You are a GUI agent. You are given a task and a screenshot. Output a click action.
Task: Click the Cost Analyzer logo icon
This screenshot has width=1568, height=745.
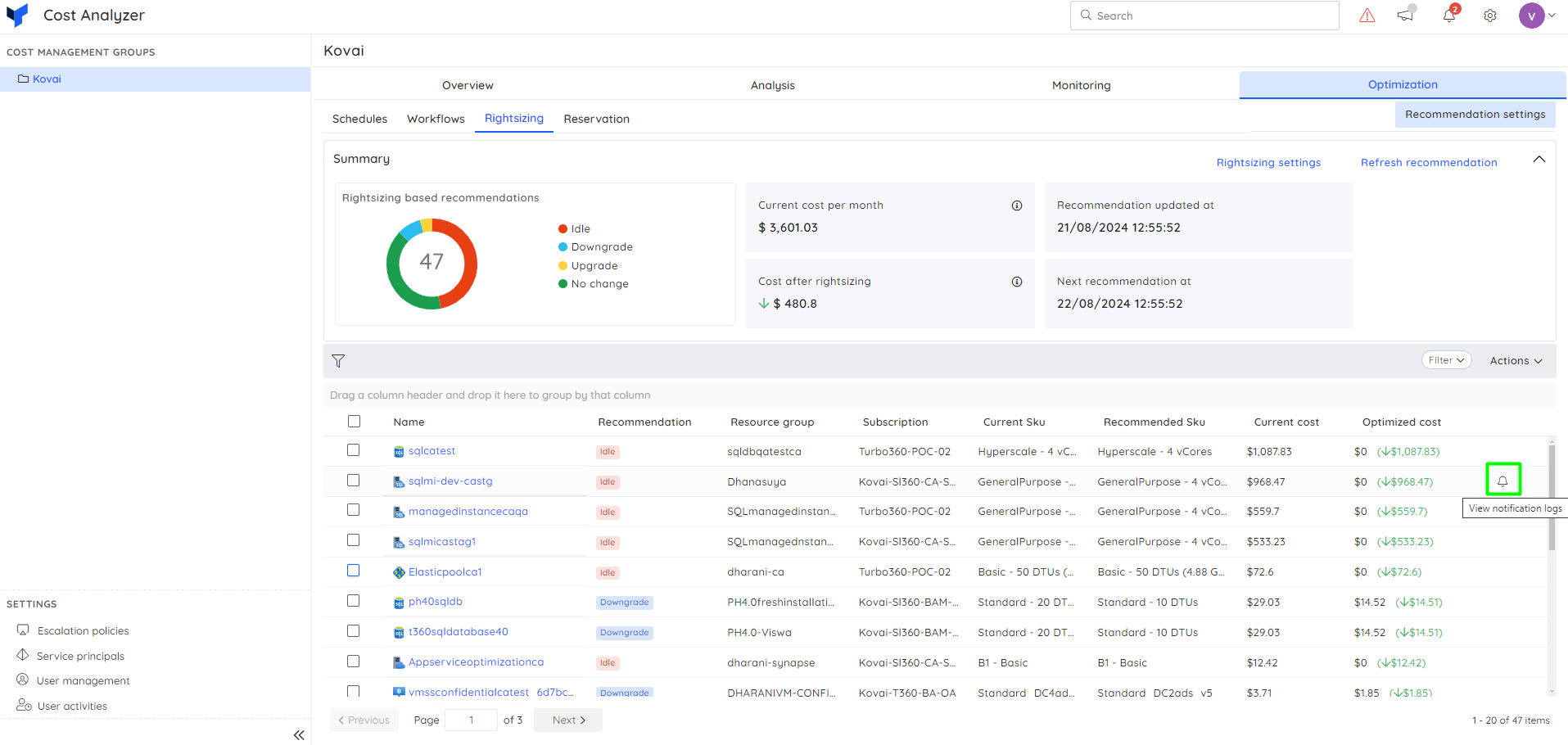[x=17, y=15]
